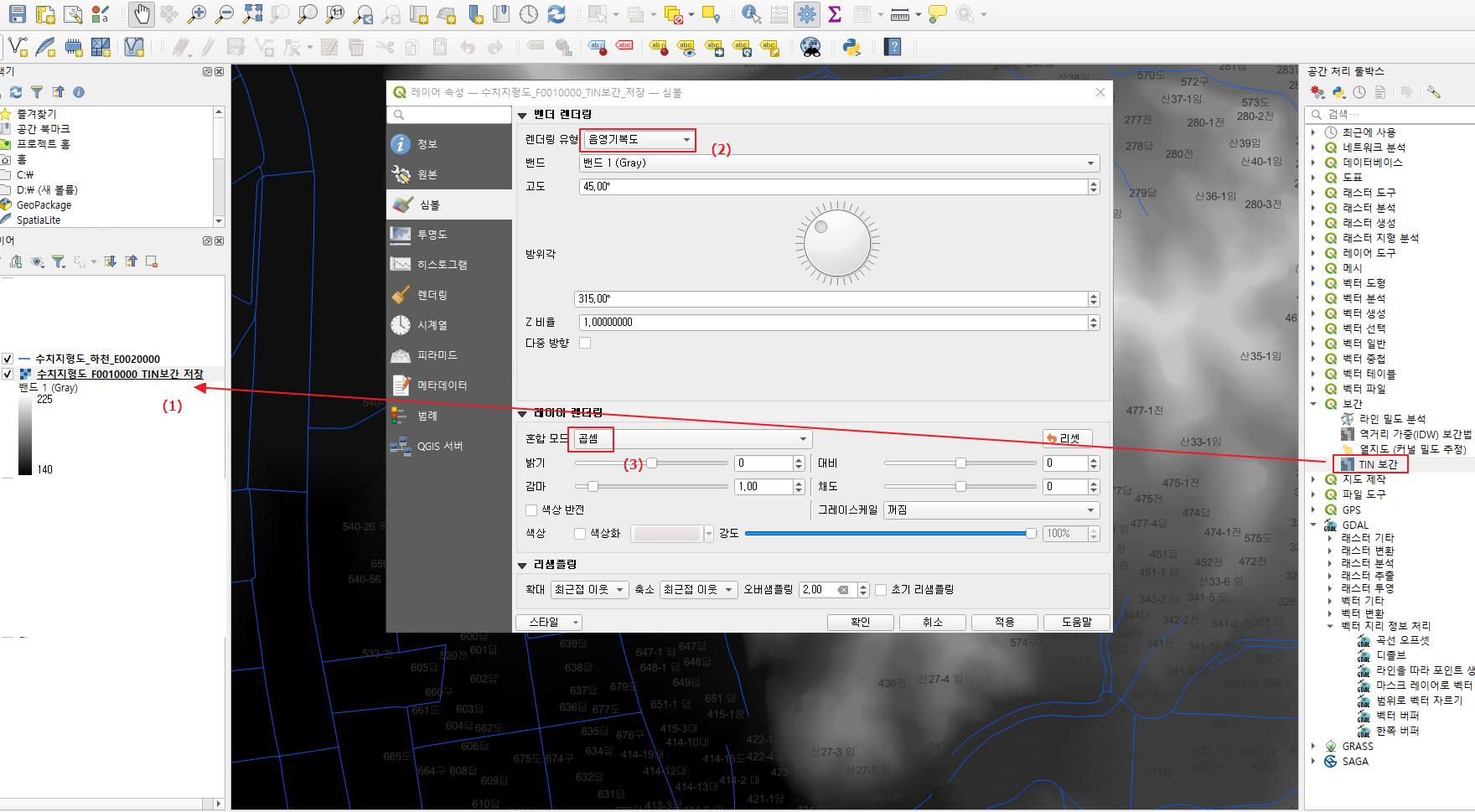Screen dimensions: 1475x812
Task: Remove selected layer in Layers panel
Action: [x=152, y=261]
